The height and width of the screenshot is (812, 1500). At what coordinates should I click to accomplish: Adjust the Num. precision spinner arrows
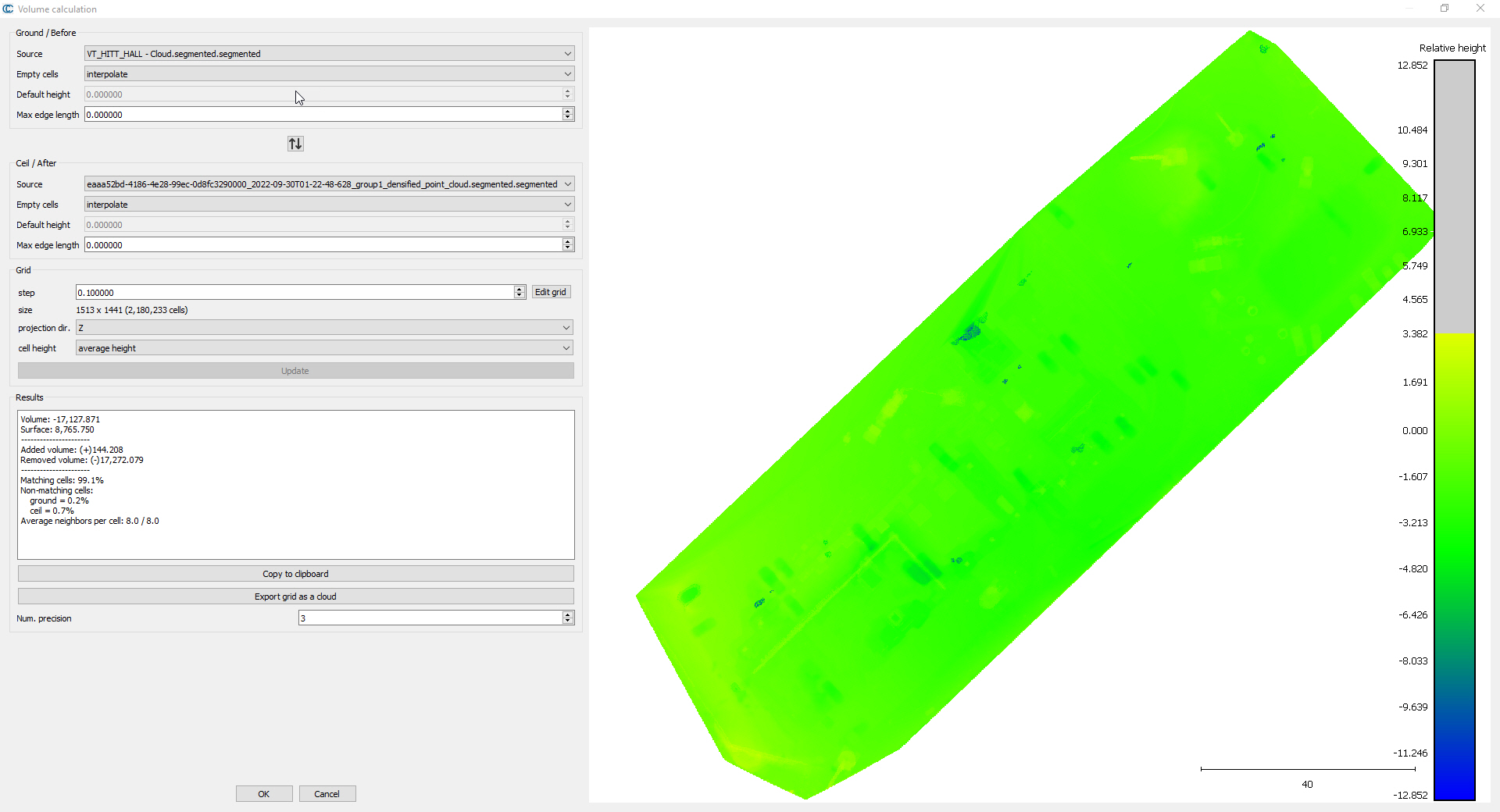click(568, 618)
